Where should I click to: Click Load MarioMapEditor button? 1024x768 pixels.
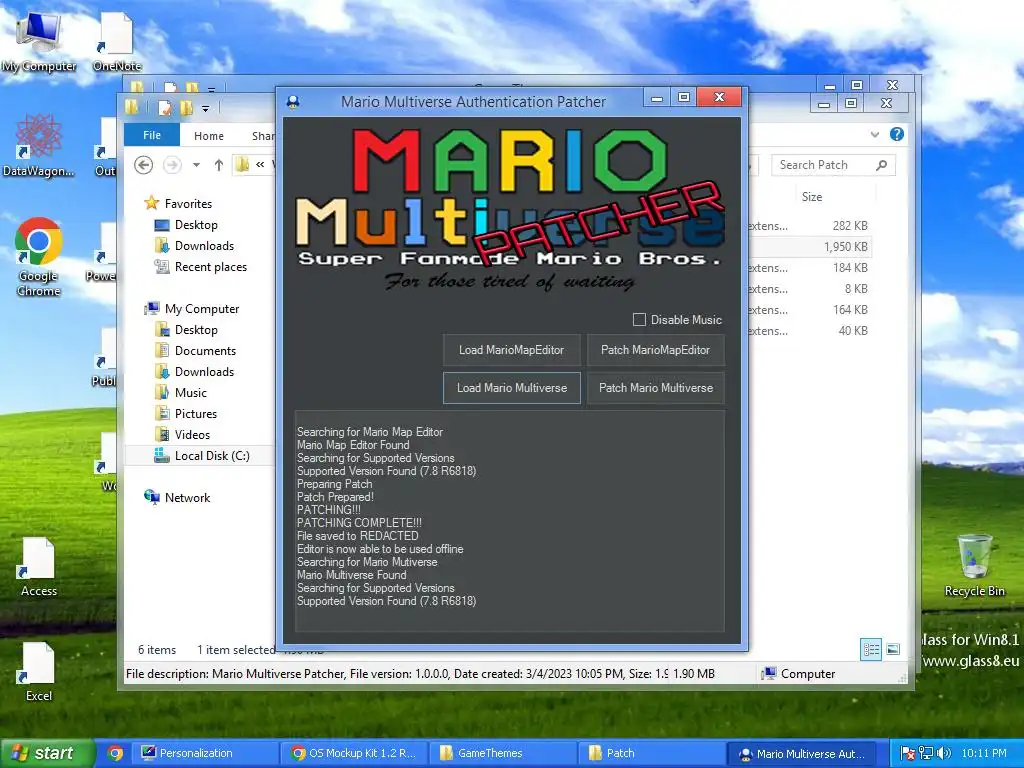511,350
